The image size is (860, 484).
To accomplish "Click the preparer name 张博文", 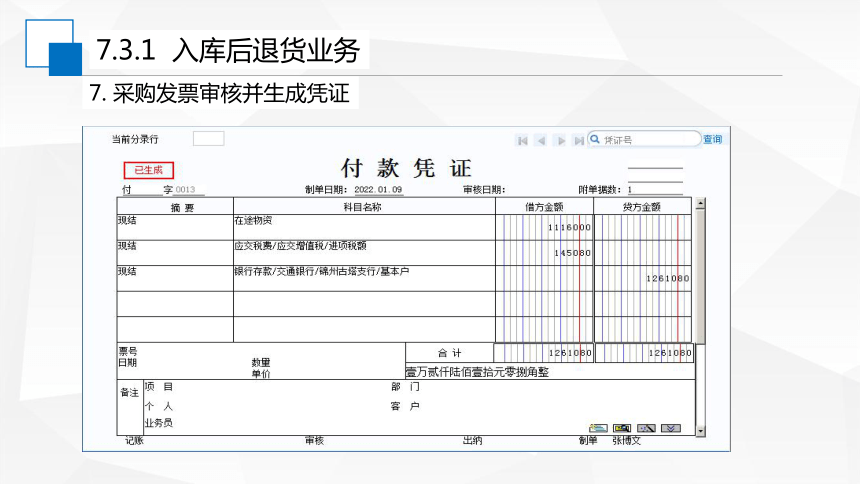I will click(x=626, y=440).
